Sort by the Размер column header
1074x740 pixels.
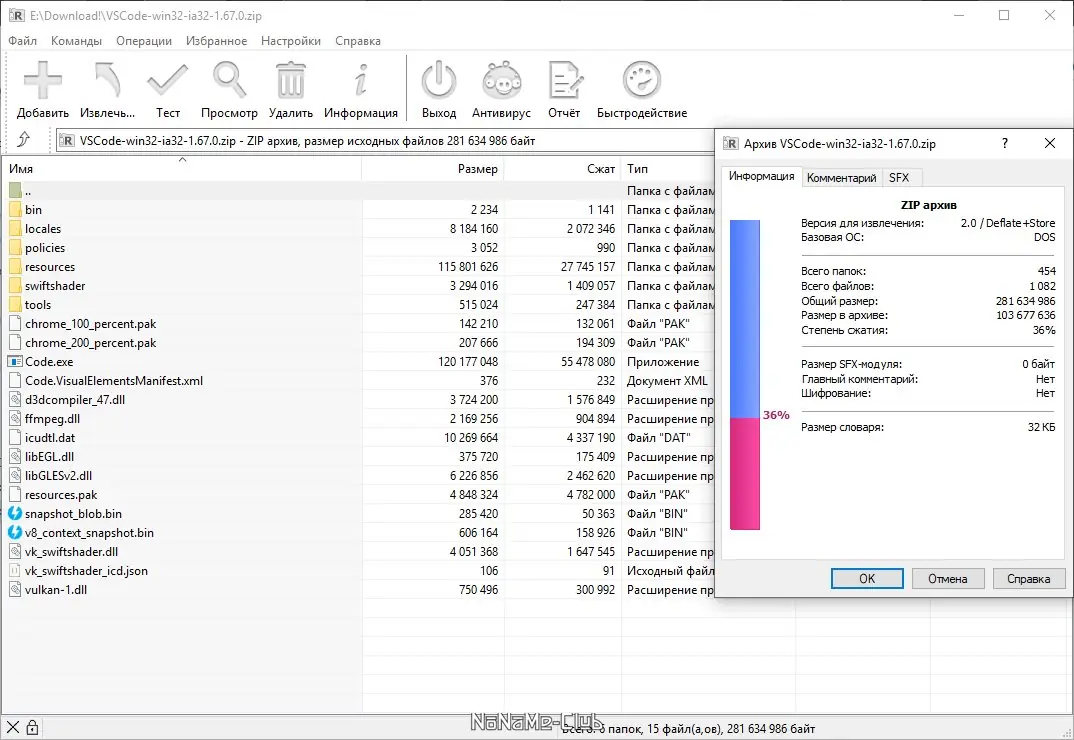[433, 168]
